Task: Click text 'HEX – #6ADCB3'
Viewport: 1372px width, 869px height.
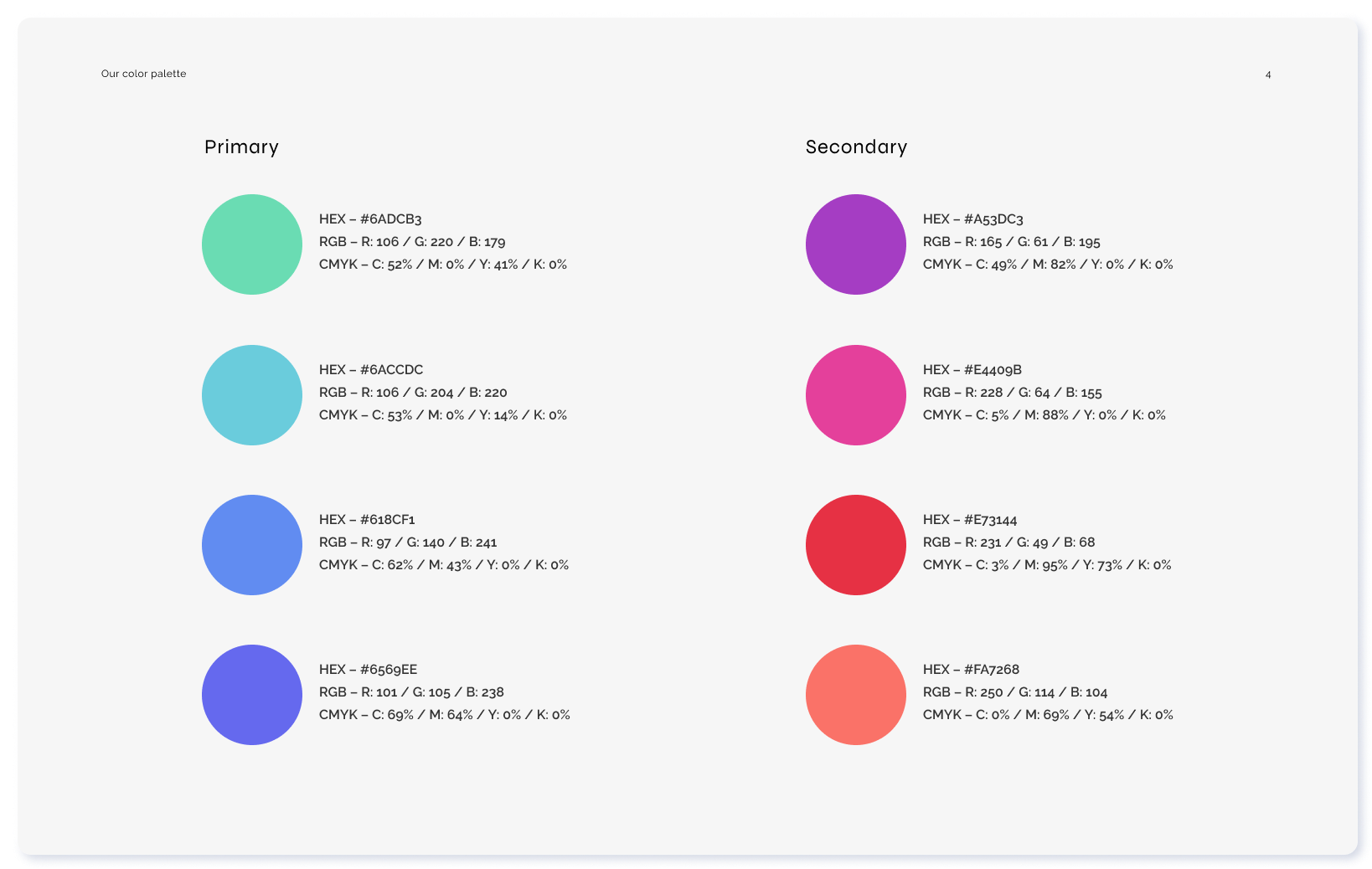Action: [370, 219]
